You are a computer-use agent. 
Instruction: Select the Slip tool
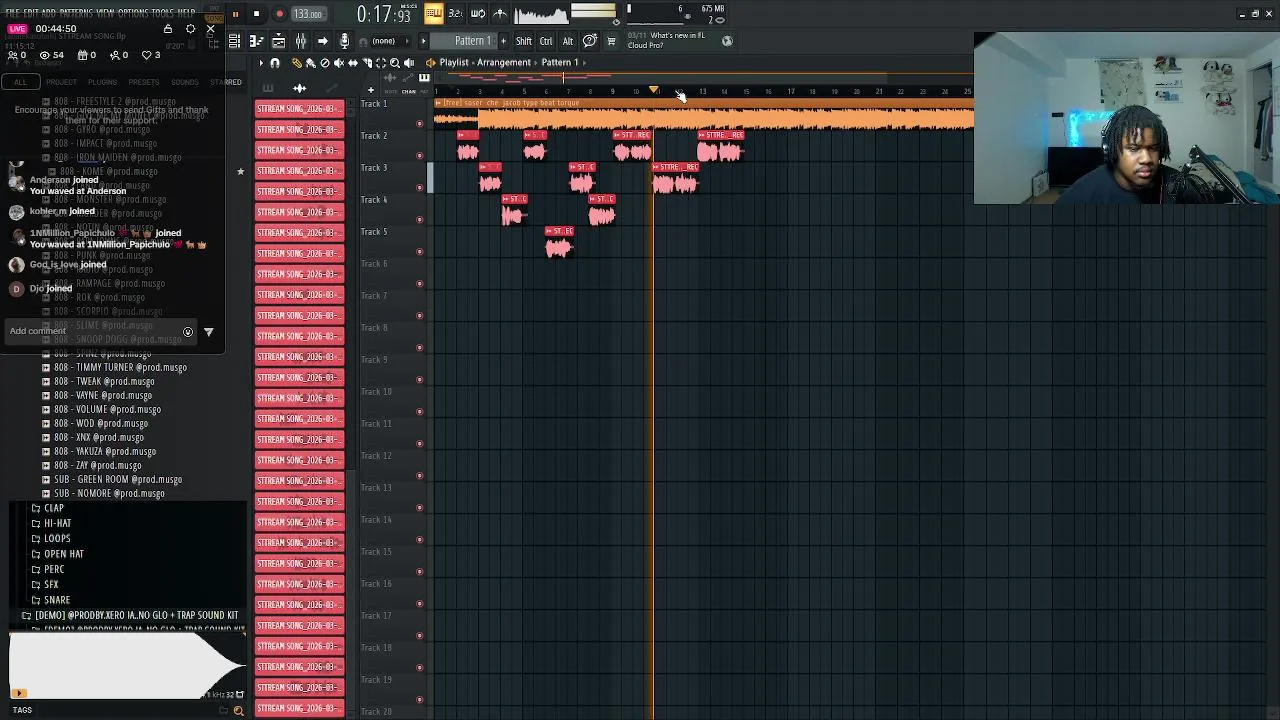coord(353,62)
